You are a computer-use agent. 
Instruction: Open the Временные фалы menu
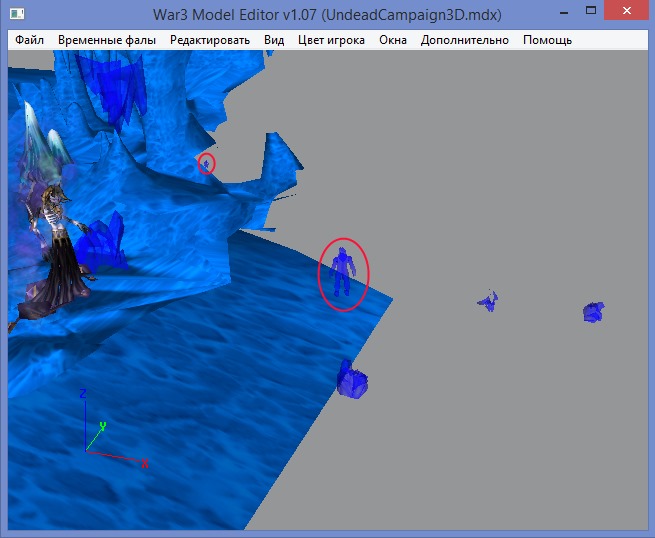tap(107, 40)
